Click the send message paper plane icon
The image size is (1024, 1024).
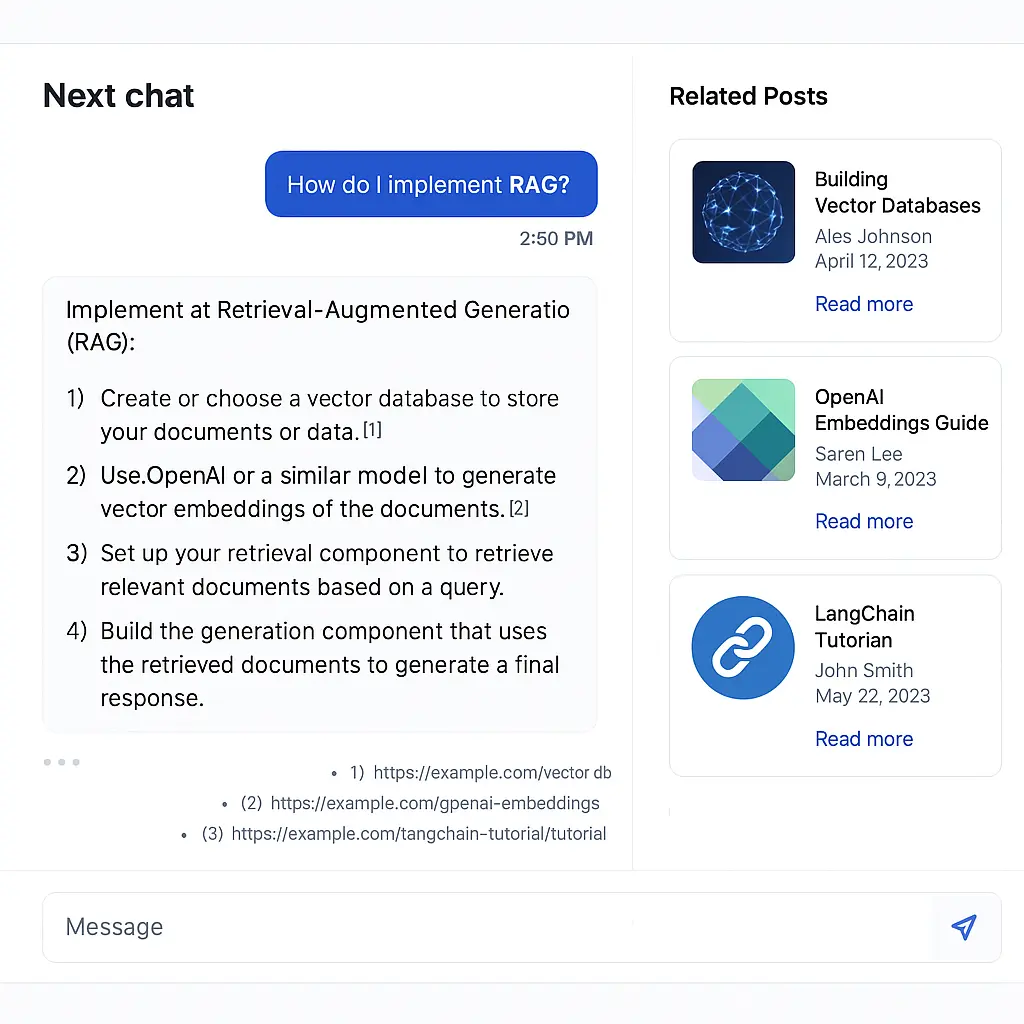click(x=963, y=928)
